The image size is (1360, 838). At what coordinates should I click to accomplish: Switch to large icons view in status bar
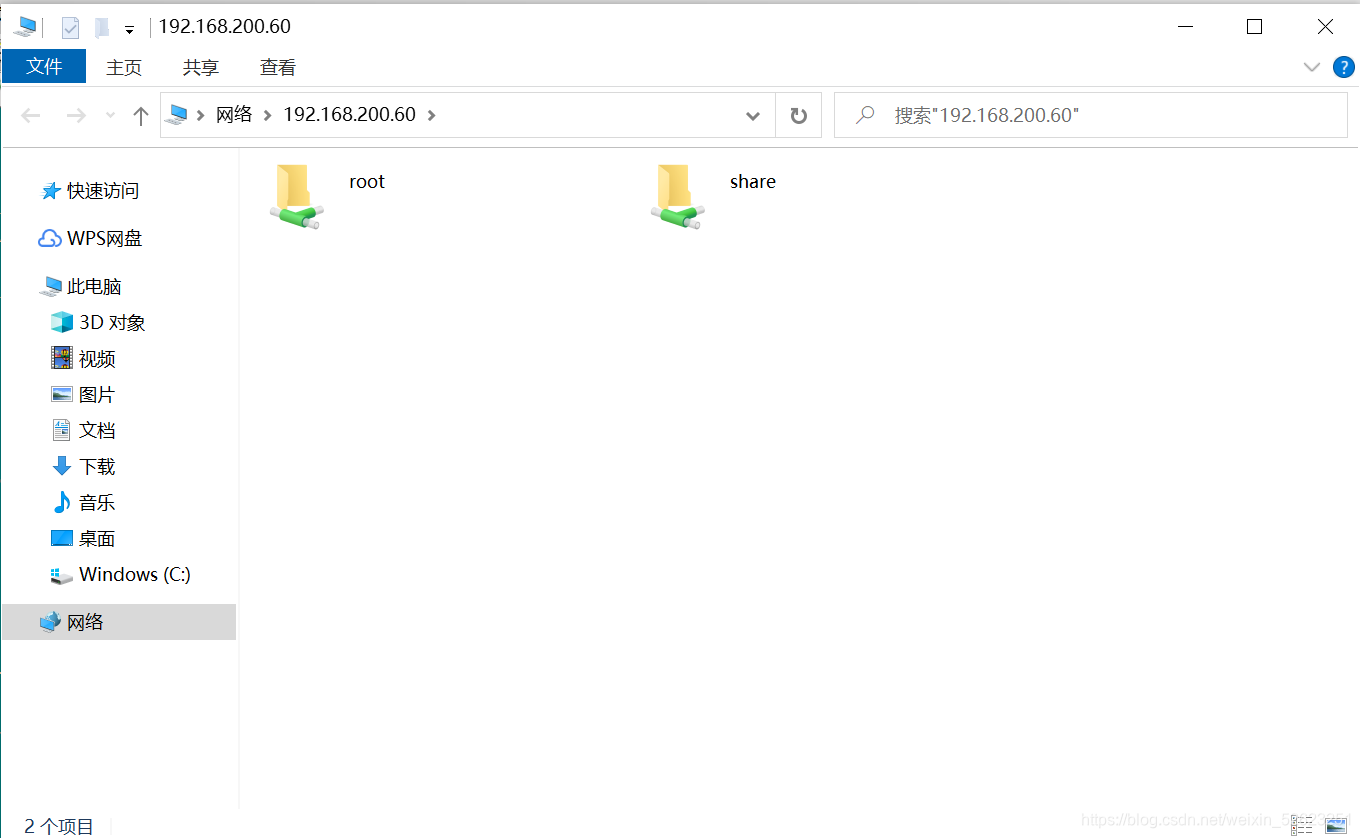1336,824
